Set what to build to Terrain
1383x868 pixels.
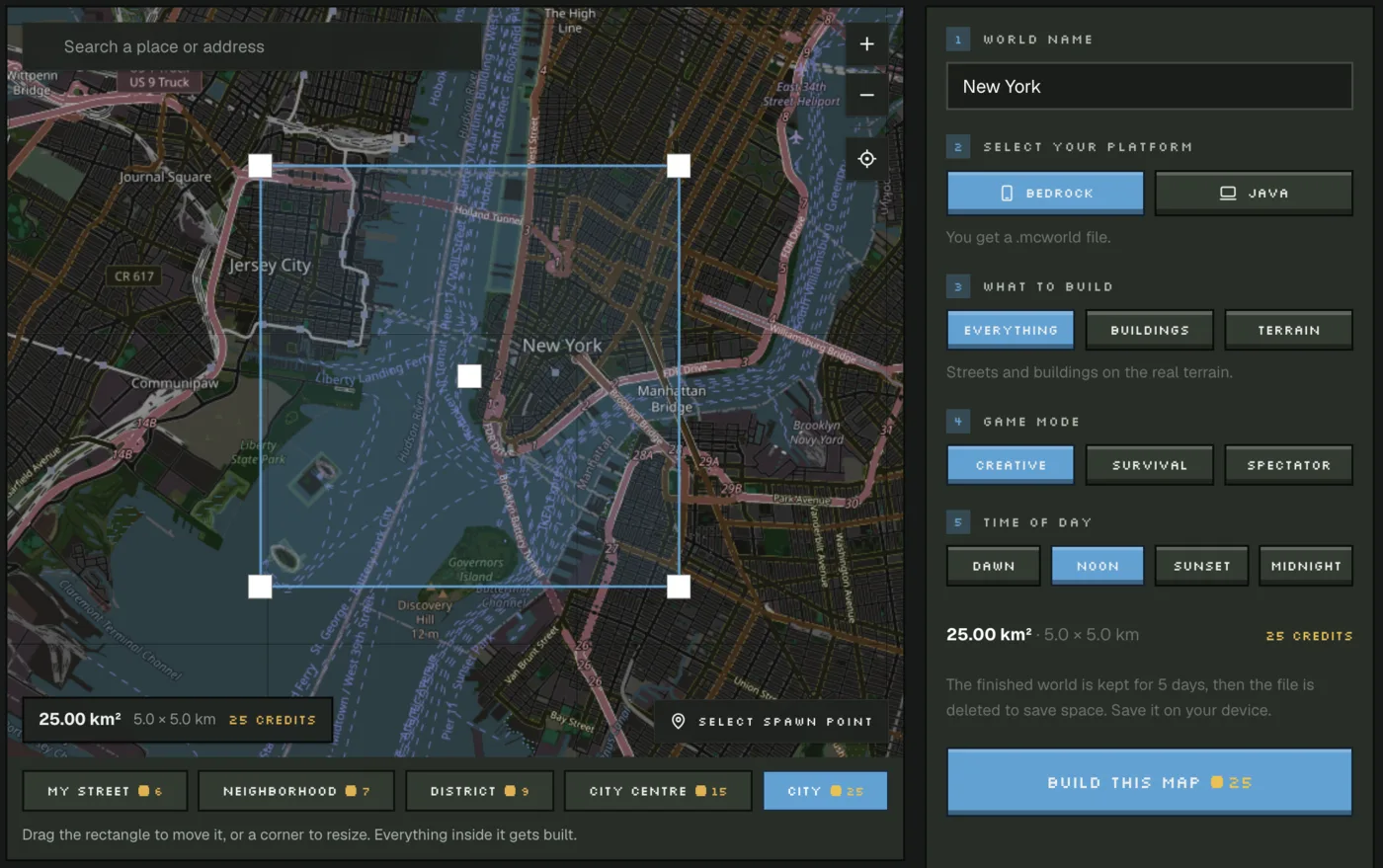click(1288, 331)
